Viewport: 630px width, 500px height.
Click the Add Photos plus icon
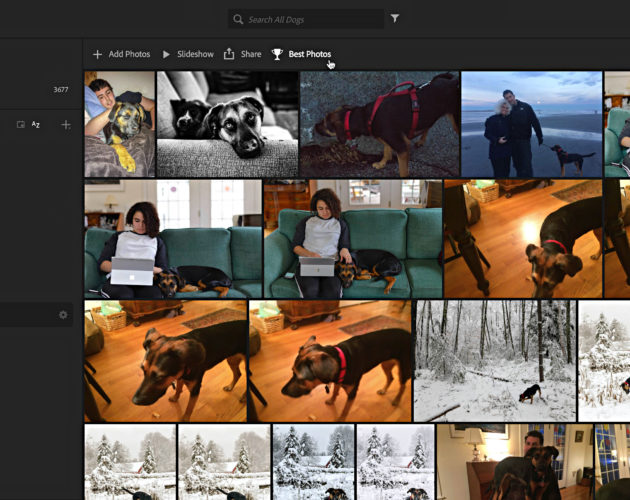pyautogui.click(x=97, y=54)
